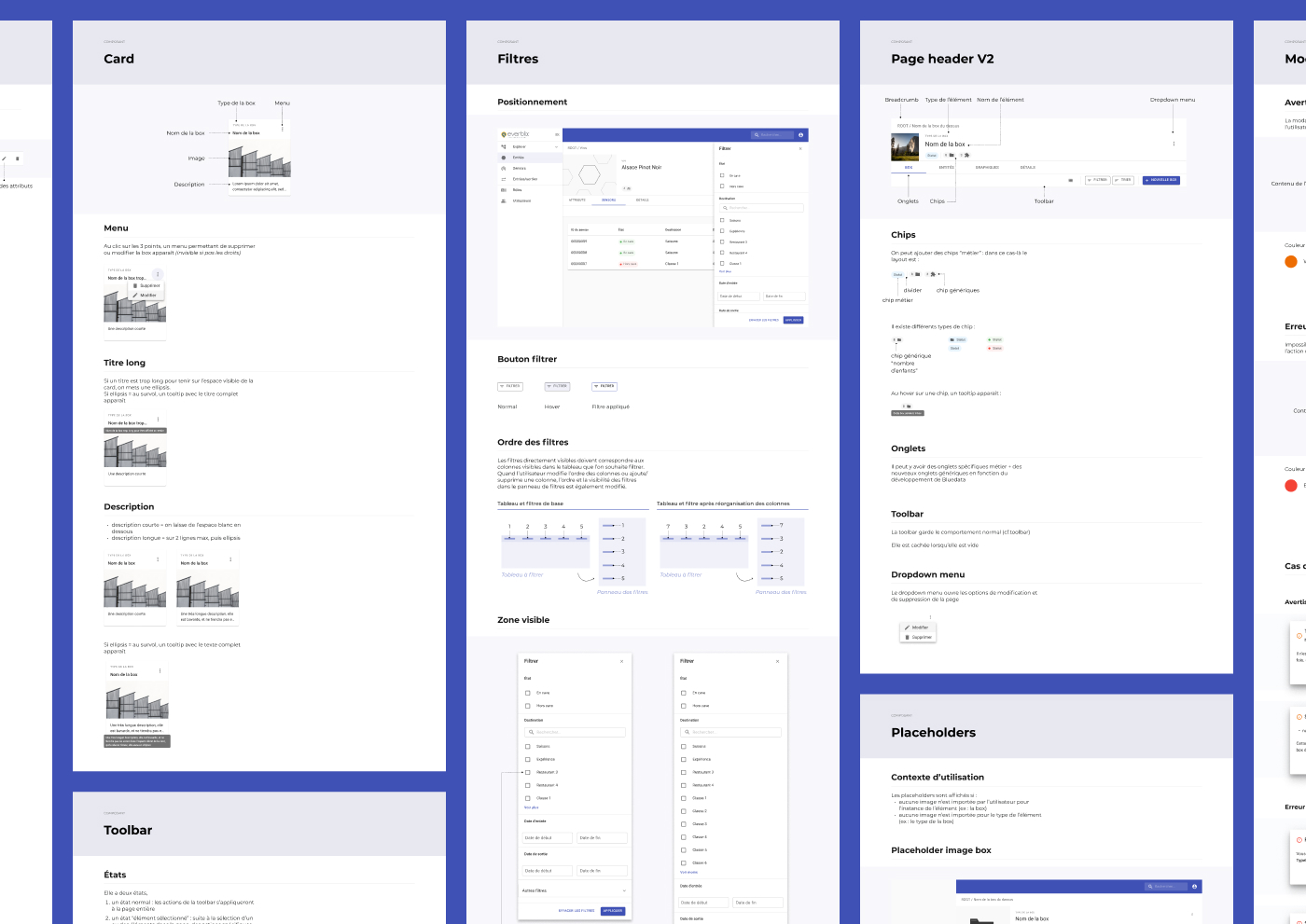This screenshot has width=1306, height=924.
Task: Click the three-dot menu on the annotated card
Action: point(283,127)
